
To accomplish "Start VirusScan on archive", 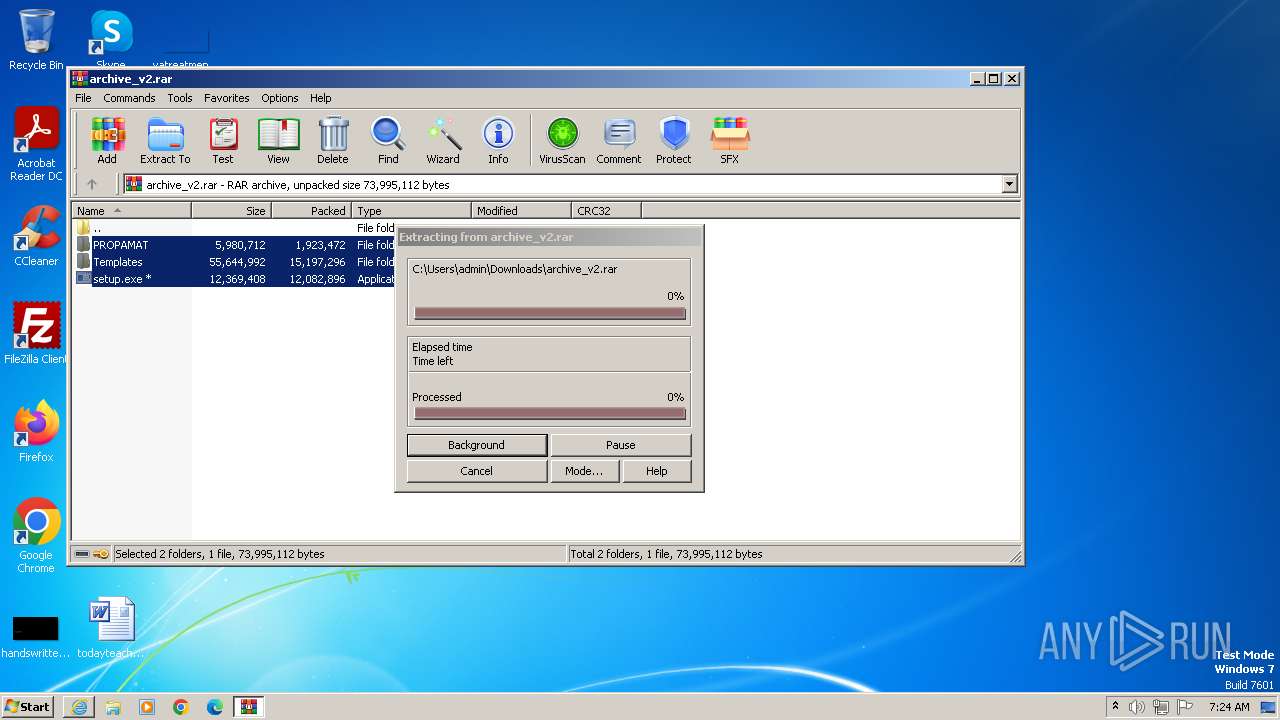I will click(562, 140).
